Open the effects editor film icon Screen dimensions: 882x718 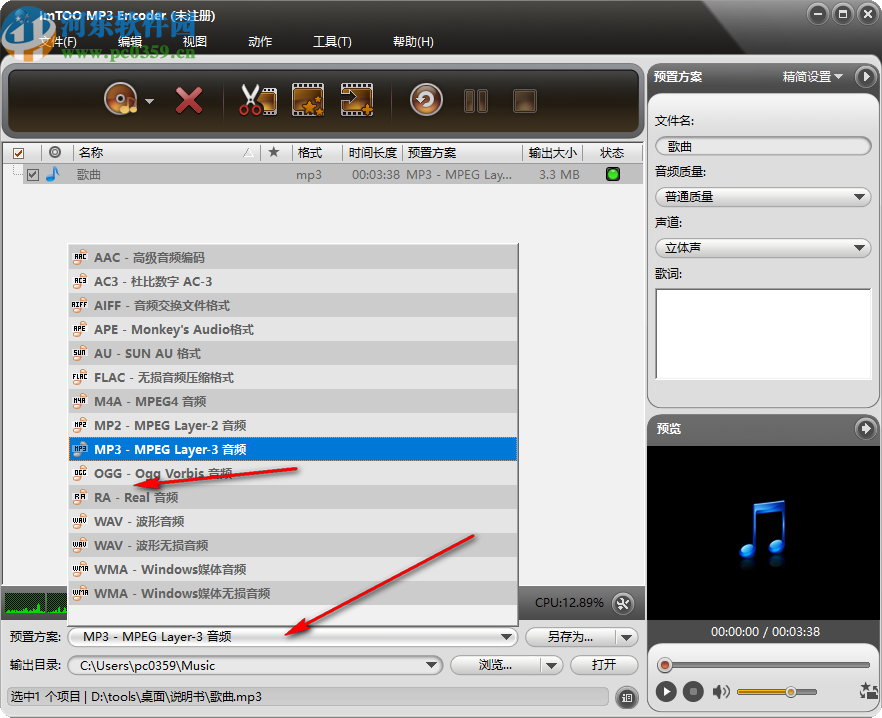307,100
